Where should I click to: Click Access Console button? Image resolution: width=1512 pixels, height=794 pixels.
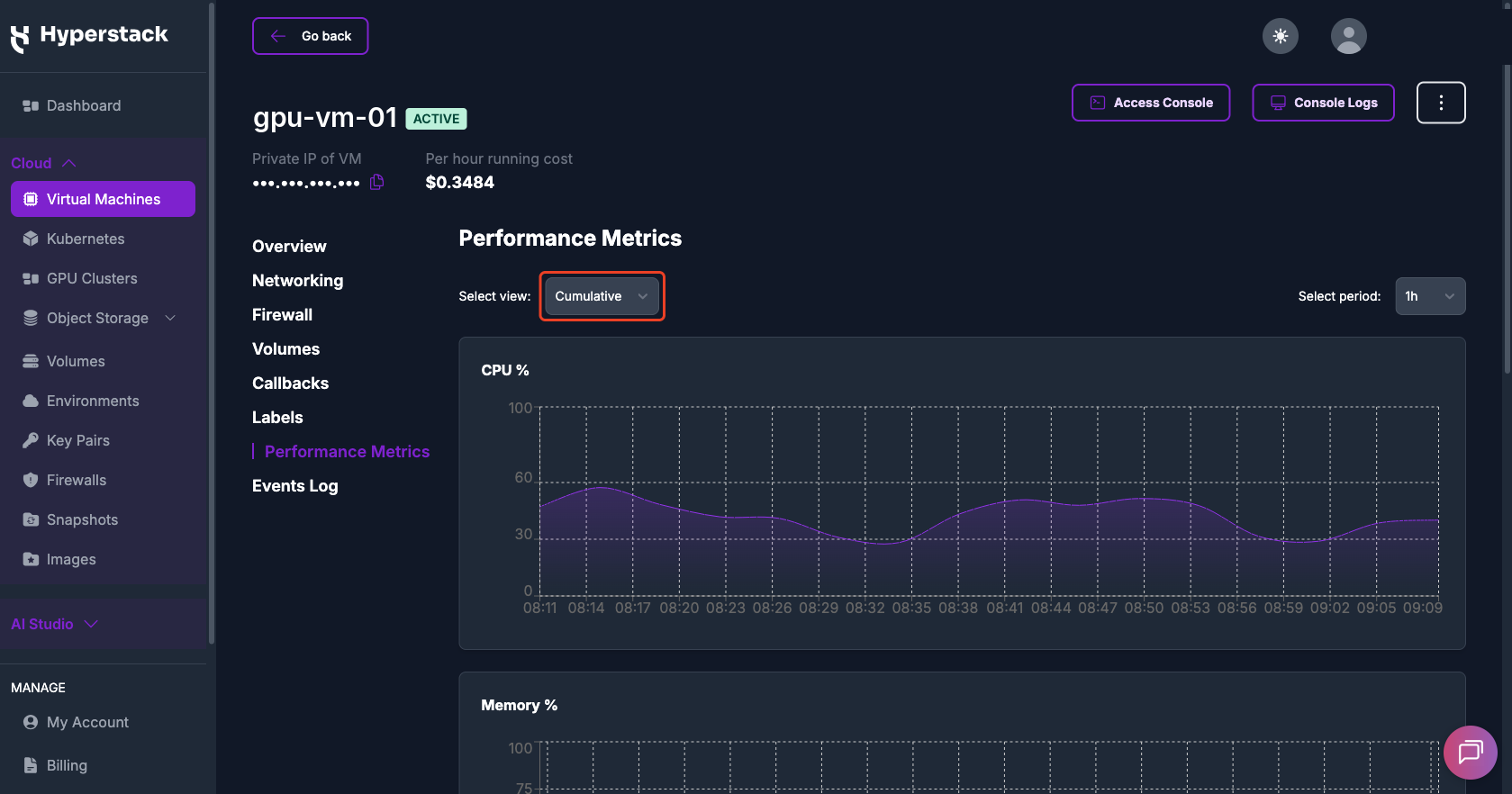tap(1151, 103)
